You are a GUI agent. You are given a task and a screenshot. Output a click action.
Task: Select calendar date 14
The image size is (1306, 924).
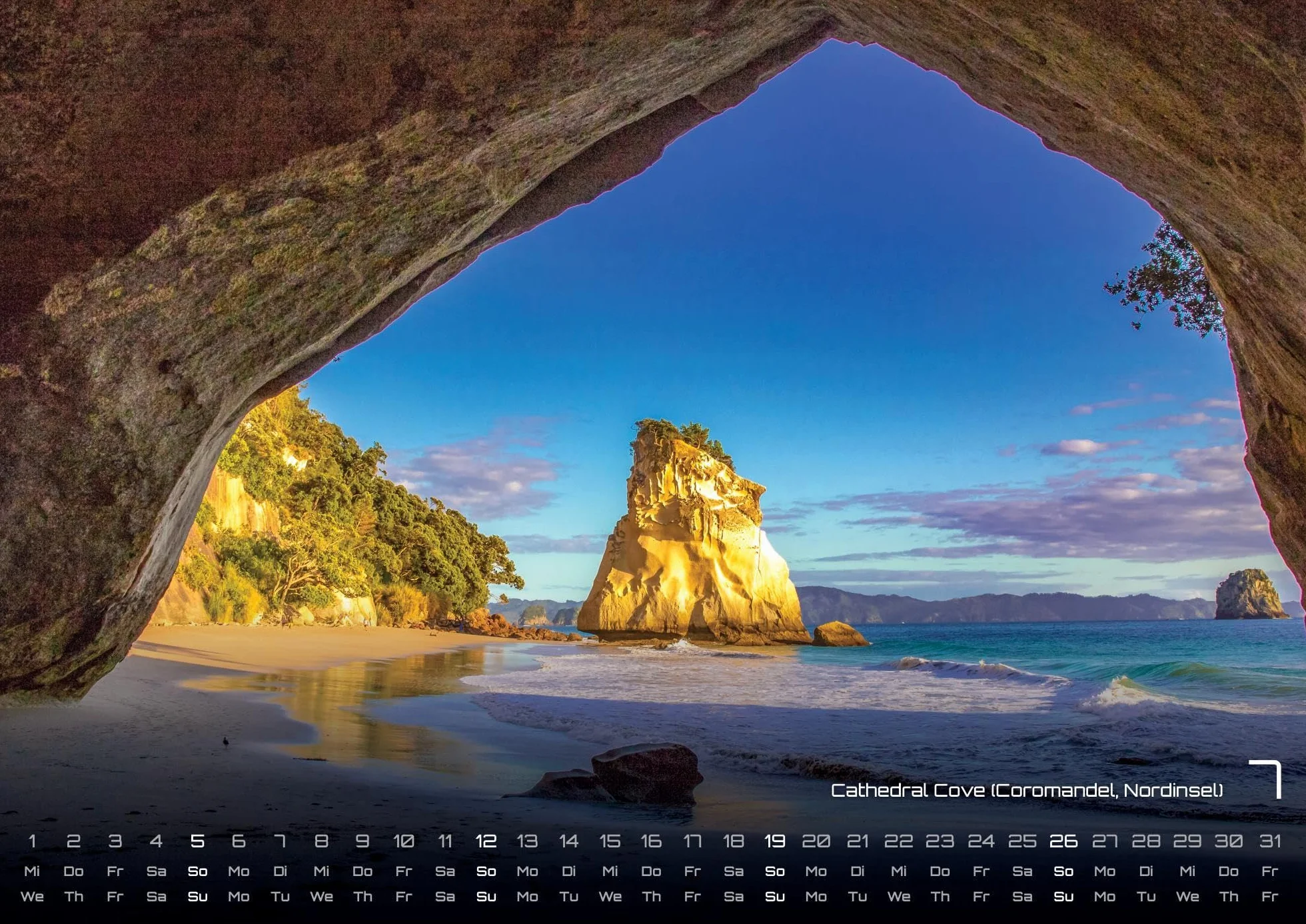(x=568, y=841)
